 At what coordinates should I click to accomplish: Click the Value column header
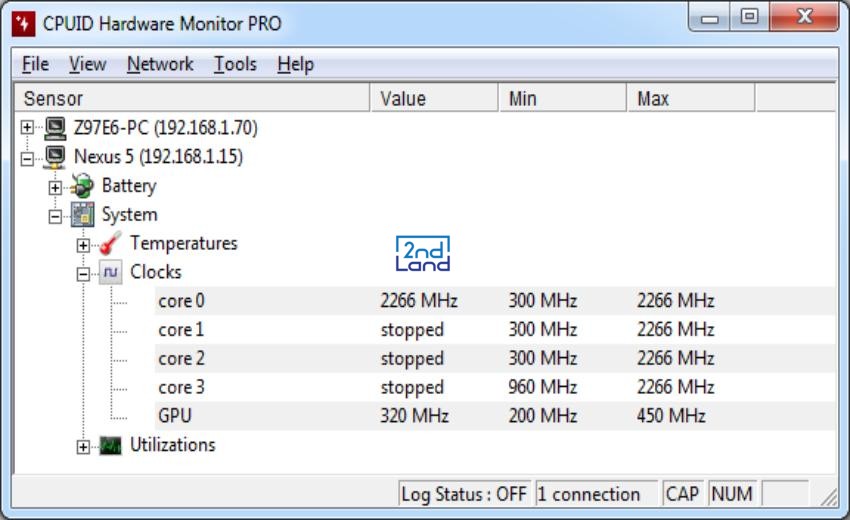(x=434, y=99)
